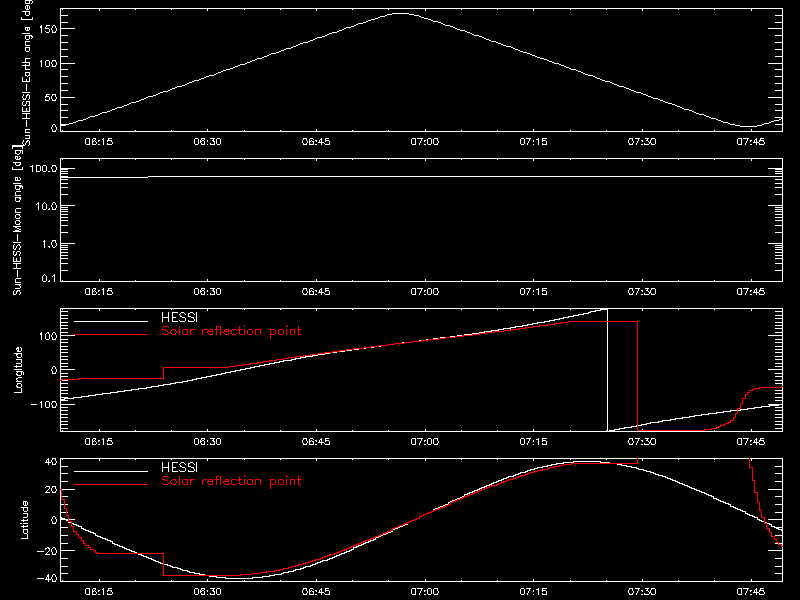Click 06:15 time label under Moon angle plot
Screen dimensions: 800x600
pos(98,292)
